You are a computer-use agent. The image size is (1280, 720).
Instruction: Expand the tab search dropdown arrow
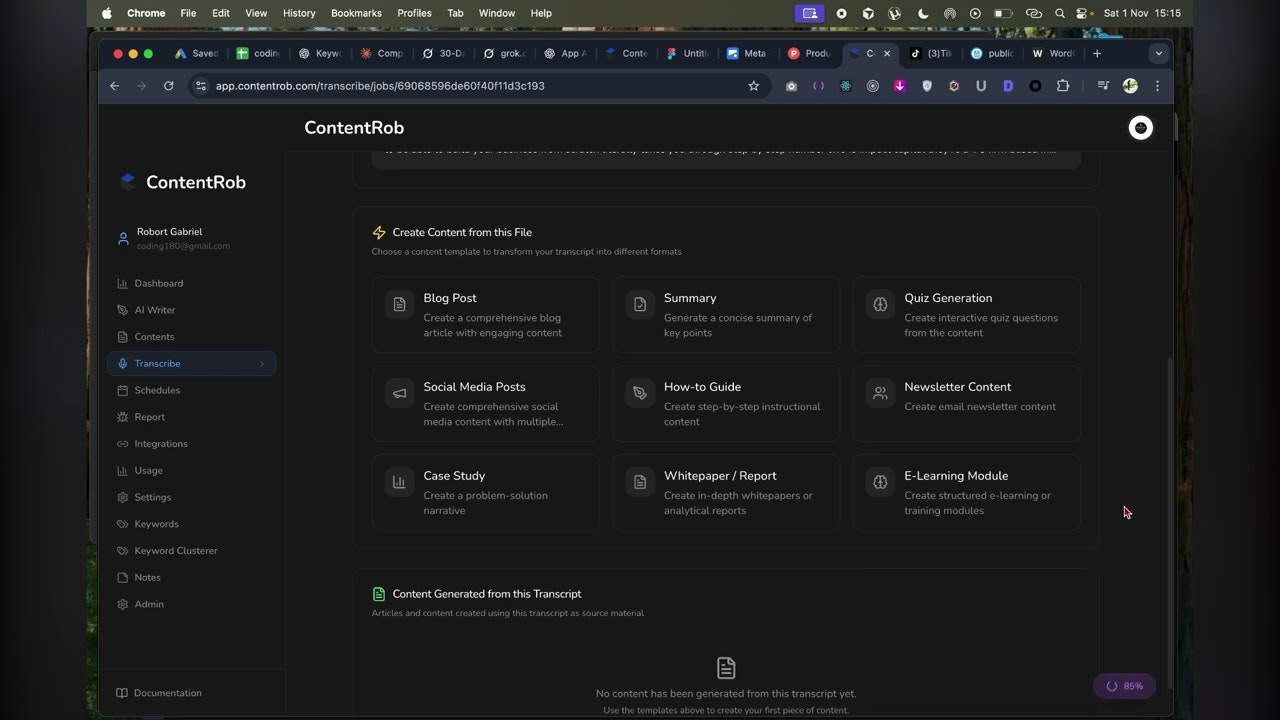pyautogui.click(x=1158, y=53)
